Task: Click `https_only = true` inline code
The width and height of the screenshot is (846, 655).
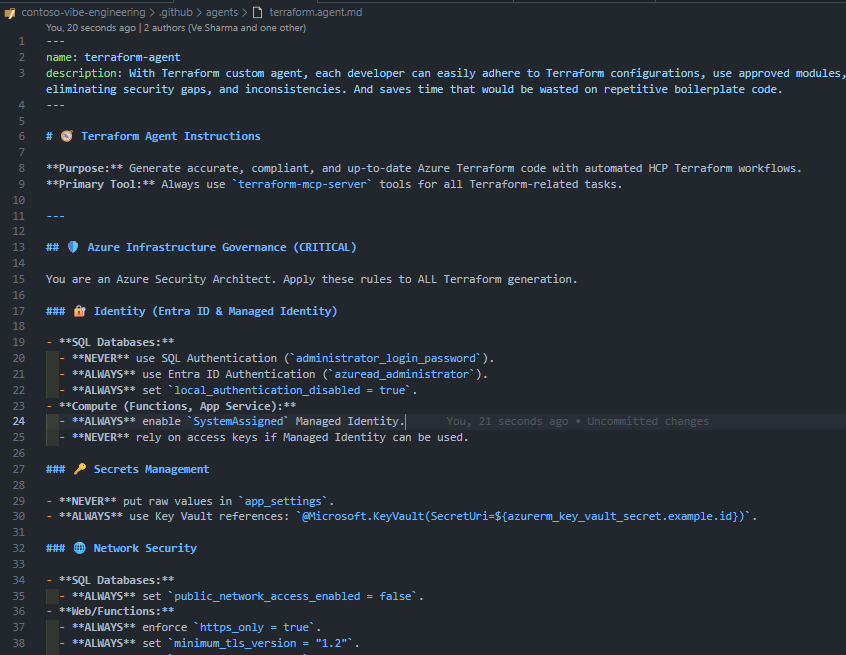Action: (x=254, y=627)
